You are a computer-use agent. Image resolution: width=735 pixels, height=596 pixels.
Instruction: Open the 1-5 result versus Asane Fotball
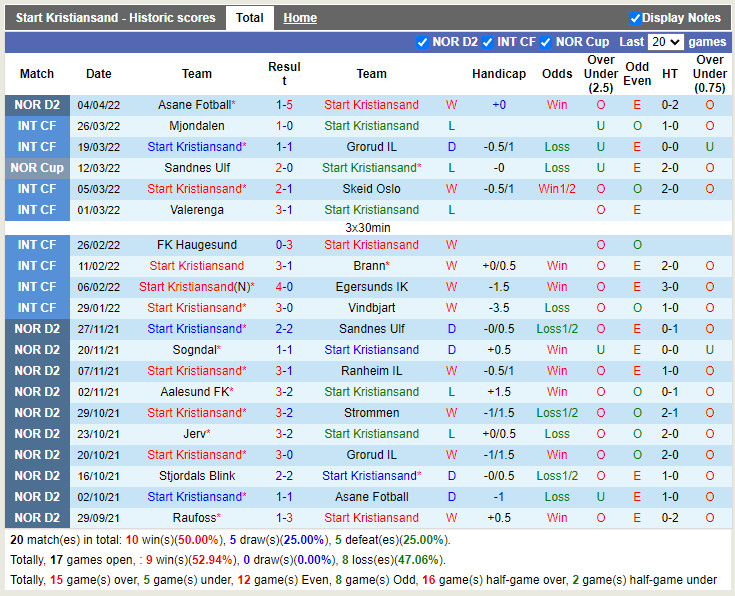[x=284, y=105]
